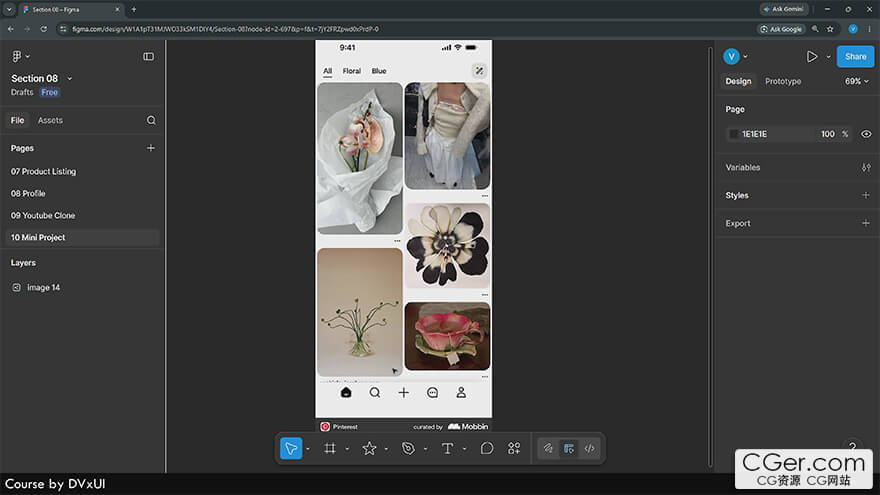Image resolution: width=880 pixels, height=495 pixels.
Task: Toggle the sidebar minimize UI icon
Action: [148, 57]
